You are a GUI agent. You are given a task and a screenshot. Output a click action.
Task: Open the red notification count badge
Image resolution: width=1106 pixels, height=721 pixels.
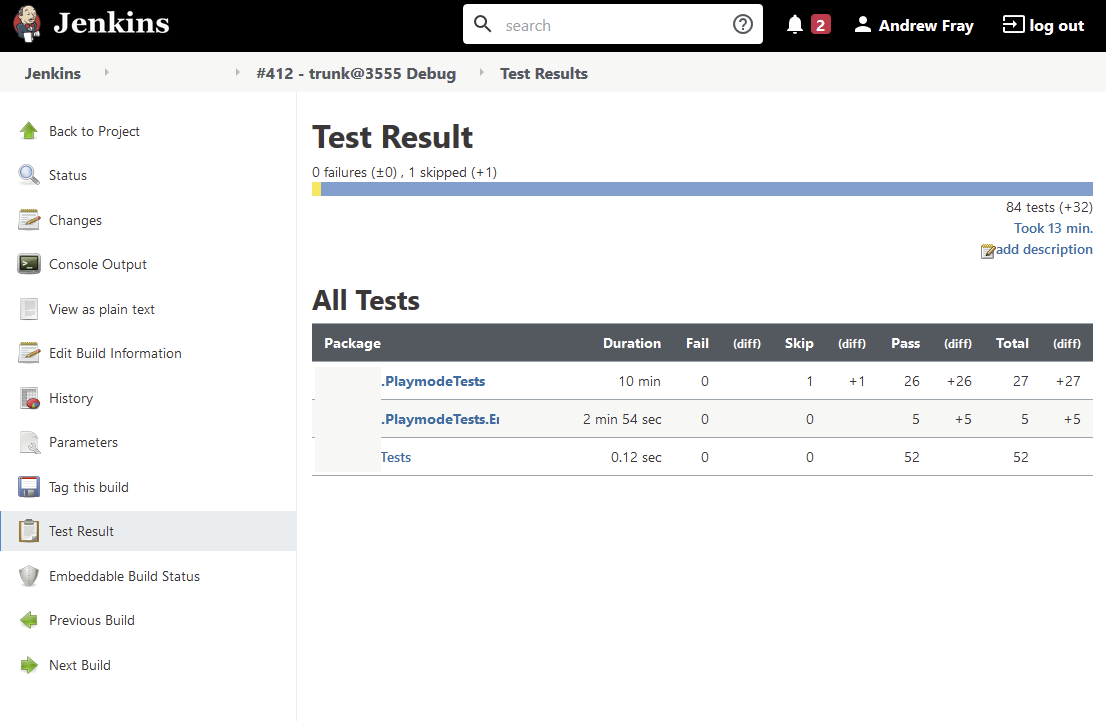pyautogui.click(x=820, y=25)
